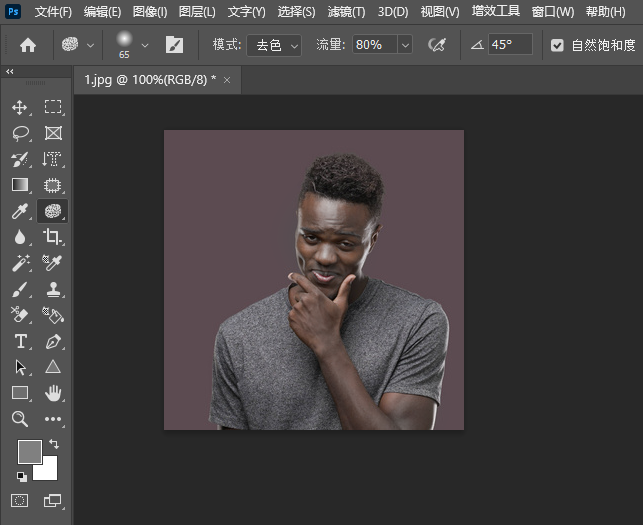Screen dimensions: 643x525
Task: Open the 模式 dropdown set to 去色
Action: click(275, 45)
